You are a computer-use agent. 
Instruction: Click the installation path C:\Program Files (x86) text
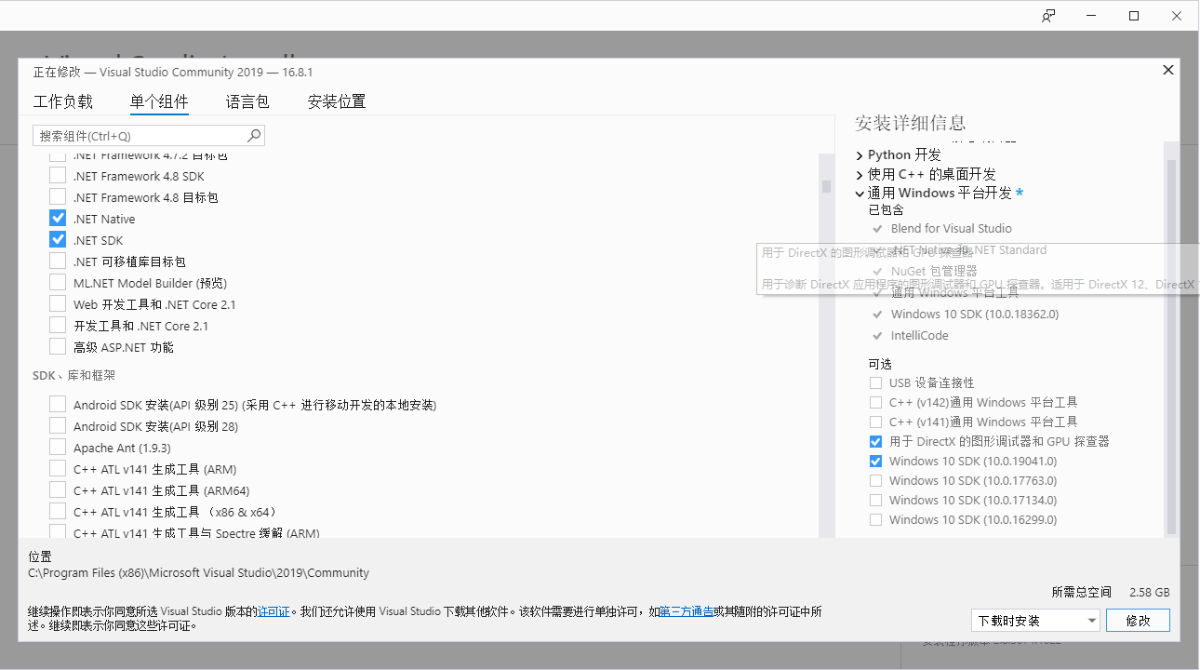198,573
